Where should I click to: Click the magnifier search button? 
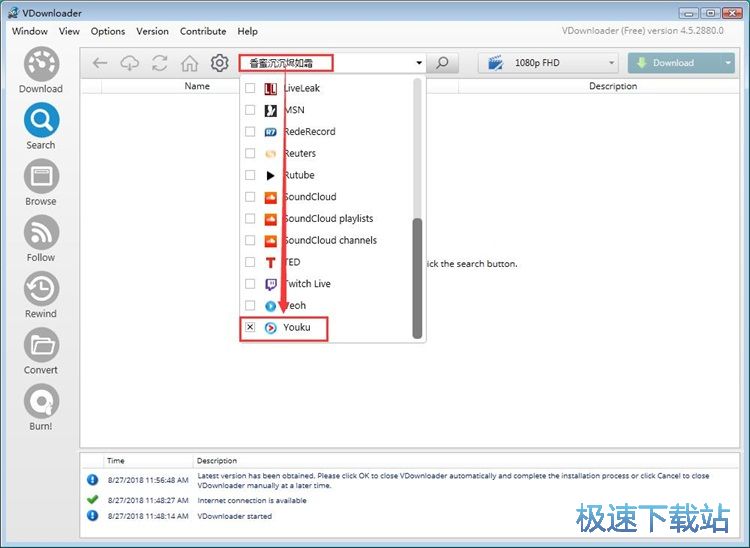(x=442, y=63)
